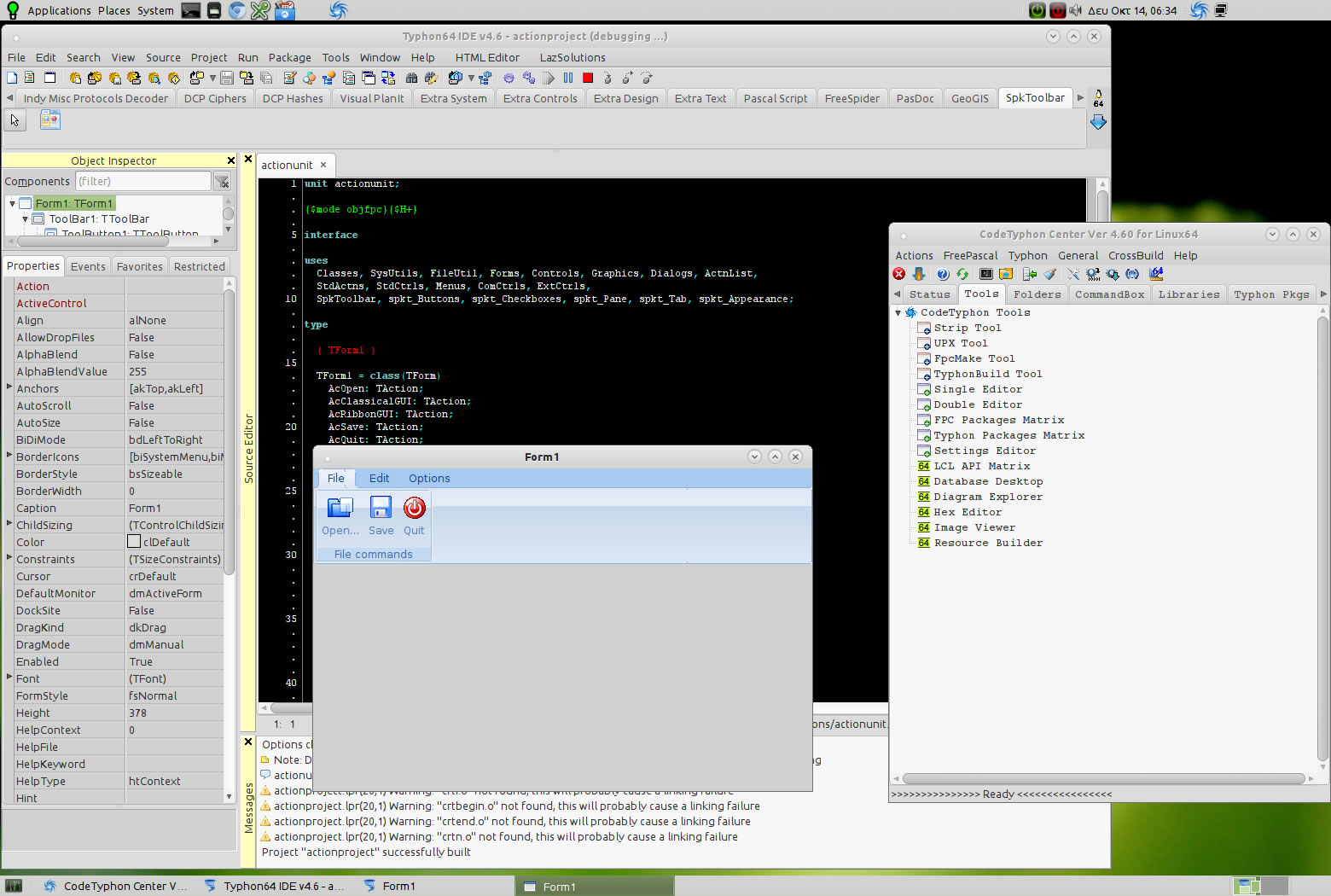Click the filter icon beside the Components filter
This screenshot has height=896, width=1331.
(223, 181)
